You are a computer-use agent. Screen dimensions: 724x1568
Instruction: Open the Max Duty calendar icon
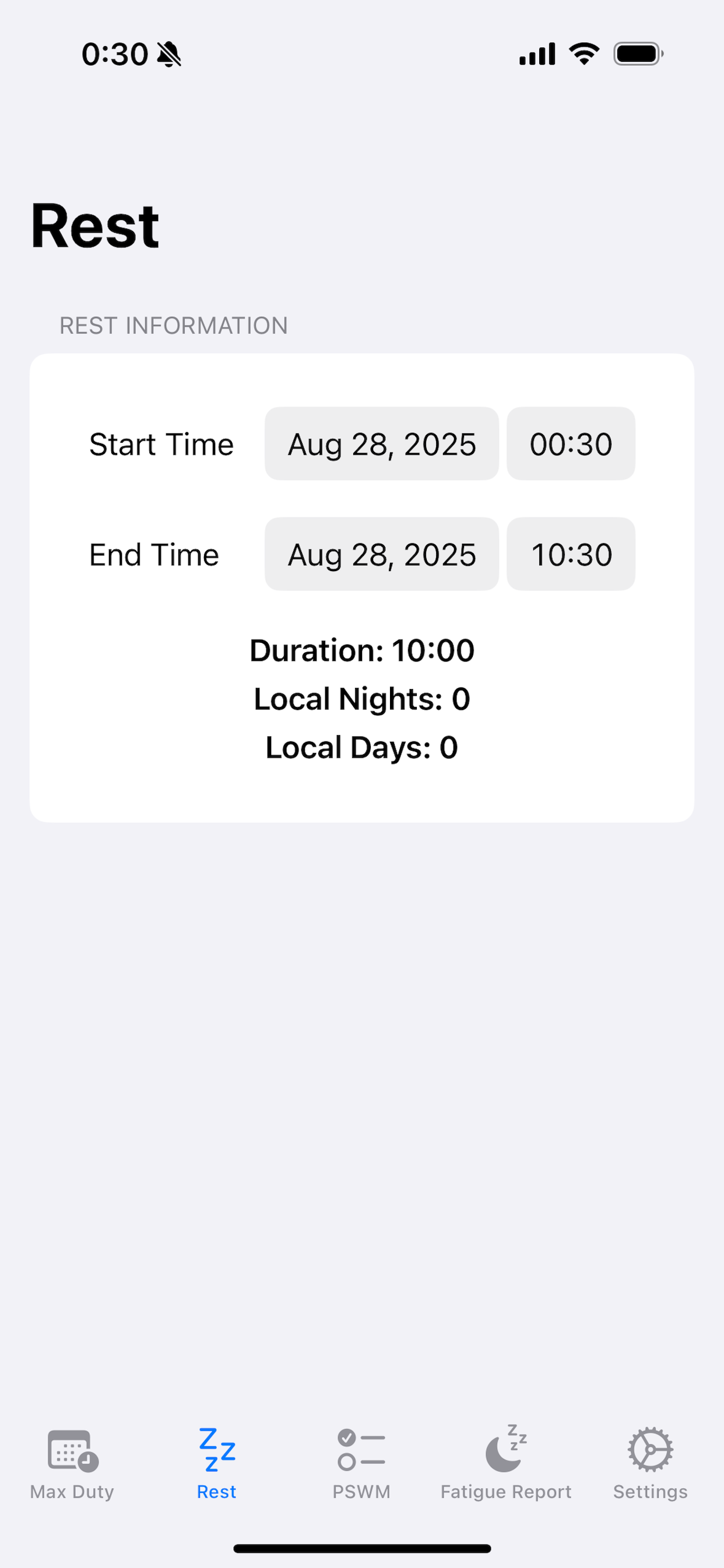click(x=73, y=1451)
